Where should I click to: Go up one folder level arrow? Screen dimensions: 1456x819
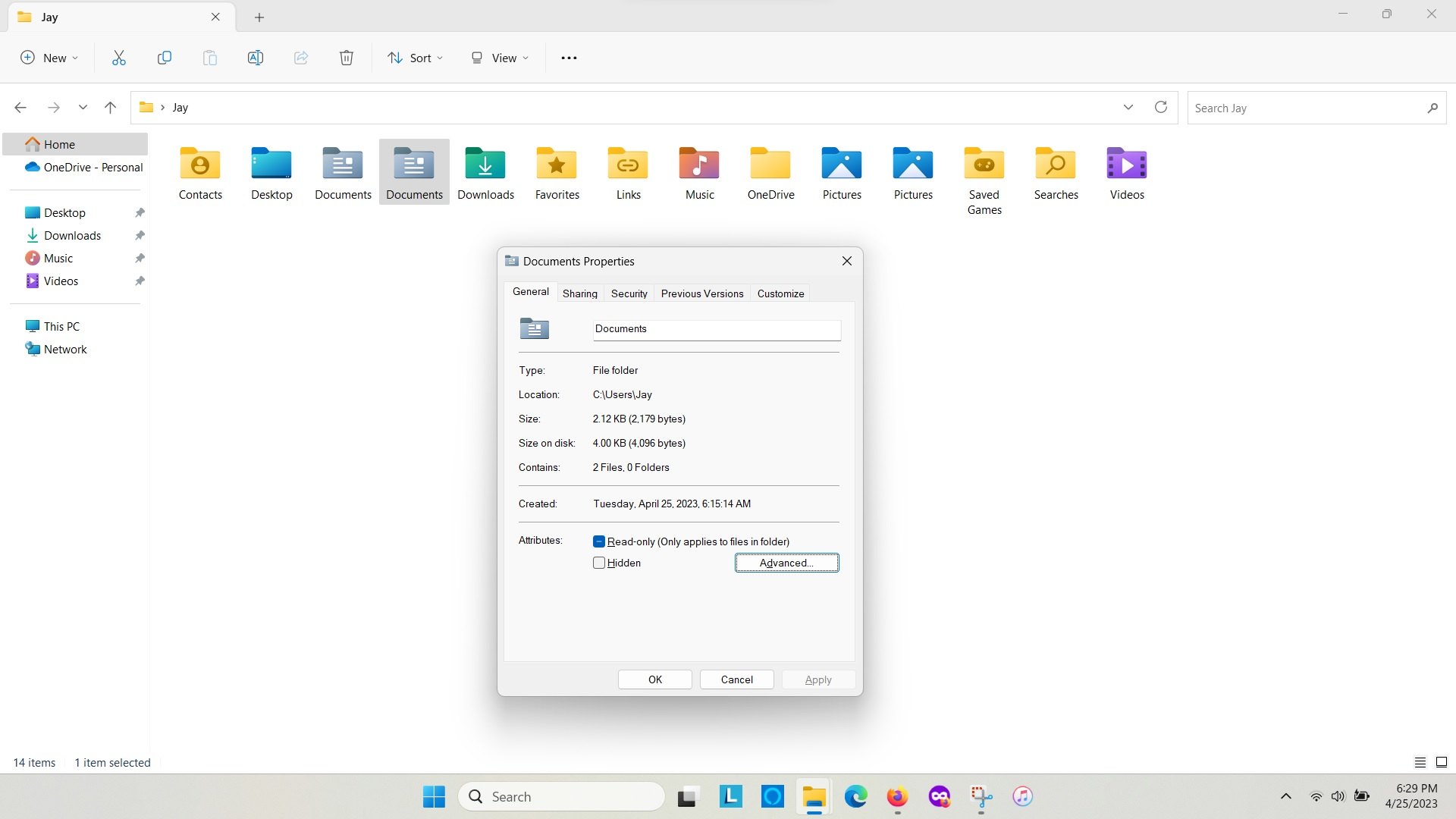point(110,108)
